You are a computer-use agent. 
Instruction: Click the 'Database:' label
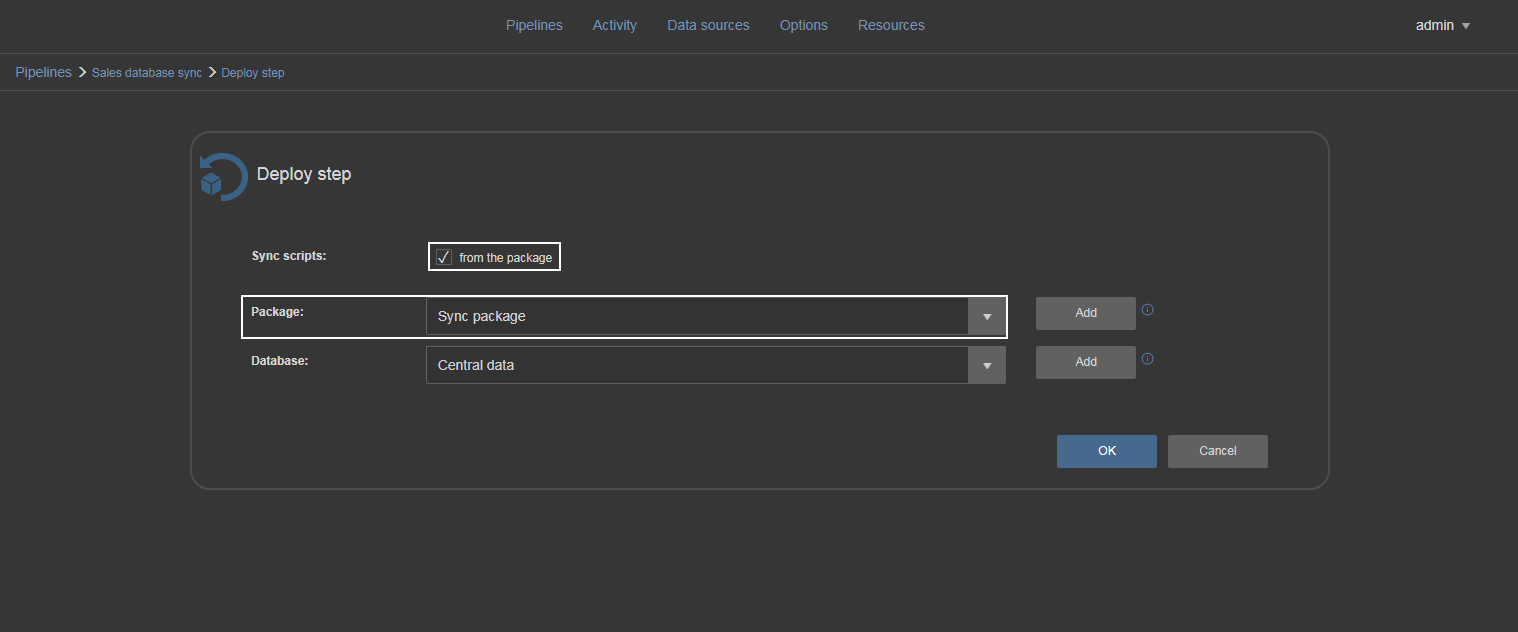click(x=279, y=361)
